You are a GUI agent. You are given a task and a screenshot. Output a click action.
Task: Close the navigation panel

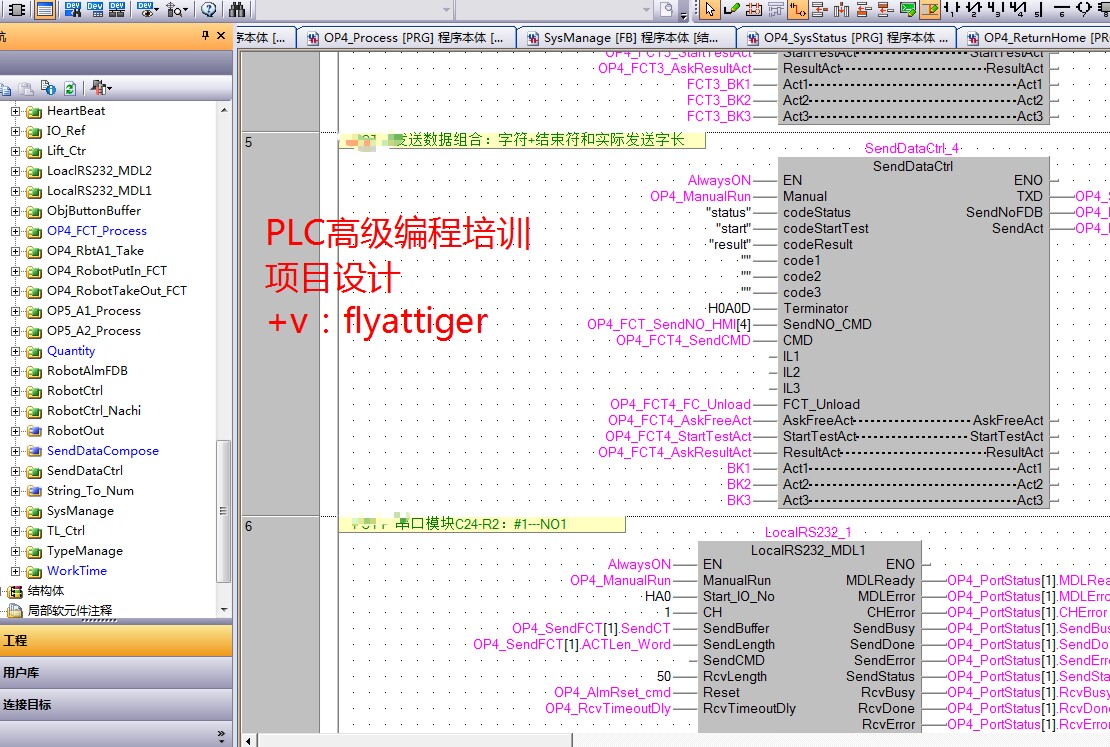point(221,35)
